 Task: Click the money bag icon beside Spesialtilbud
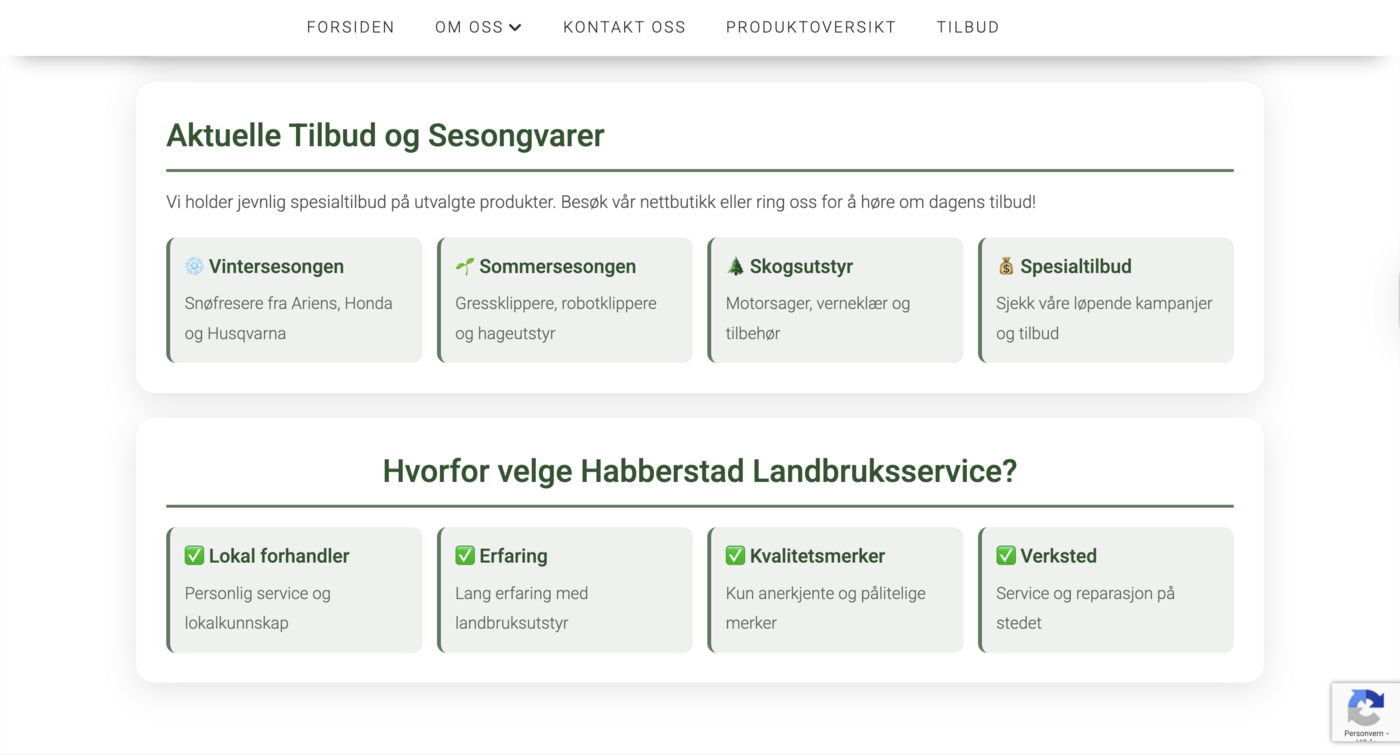pos(1006,266)
